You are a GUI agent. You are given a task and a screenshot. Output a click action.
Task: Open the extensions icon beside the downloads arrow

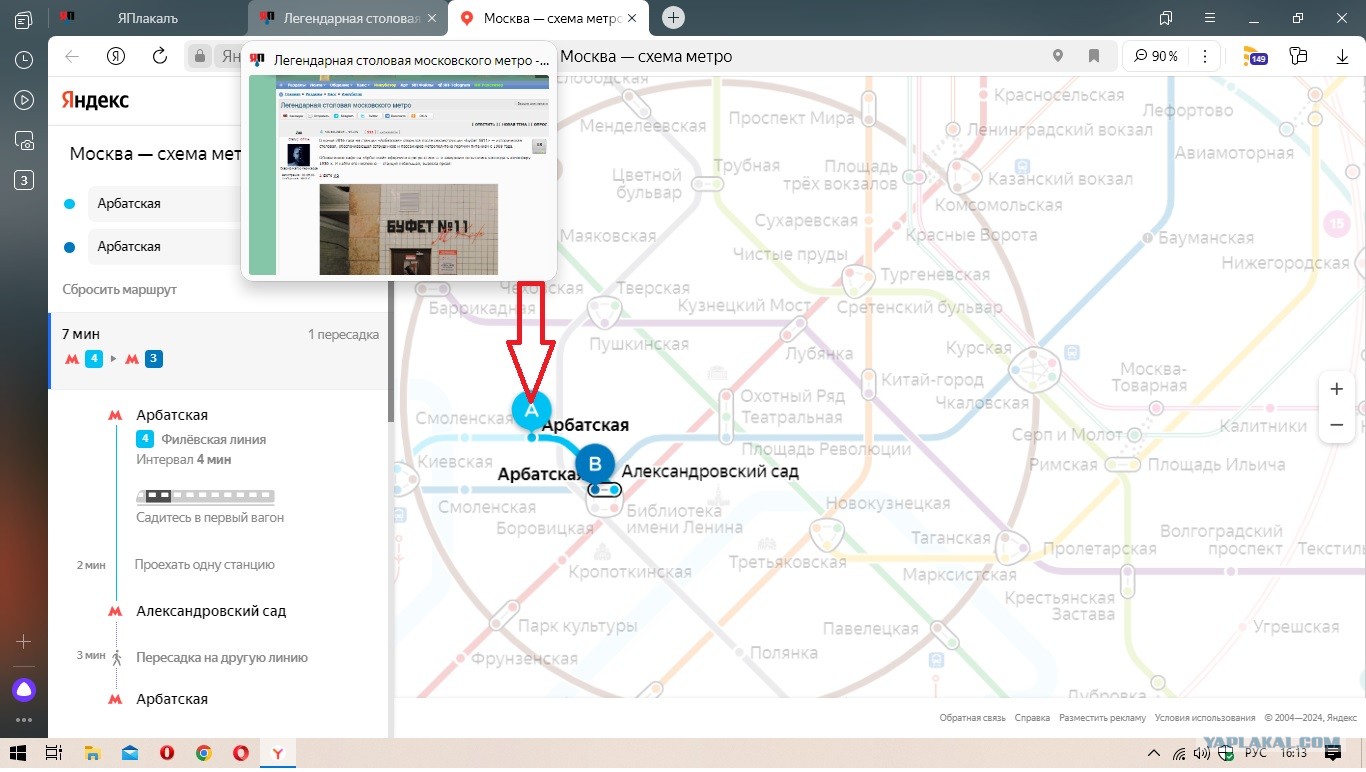click(1299, 56)
